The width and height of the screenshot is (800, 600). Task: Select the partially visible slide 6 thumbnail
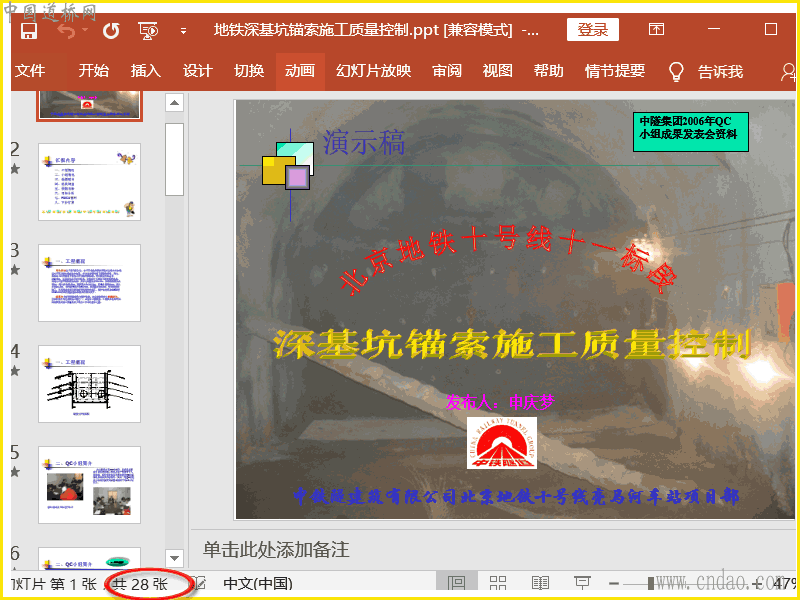coord(89,559)
